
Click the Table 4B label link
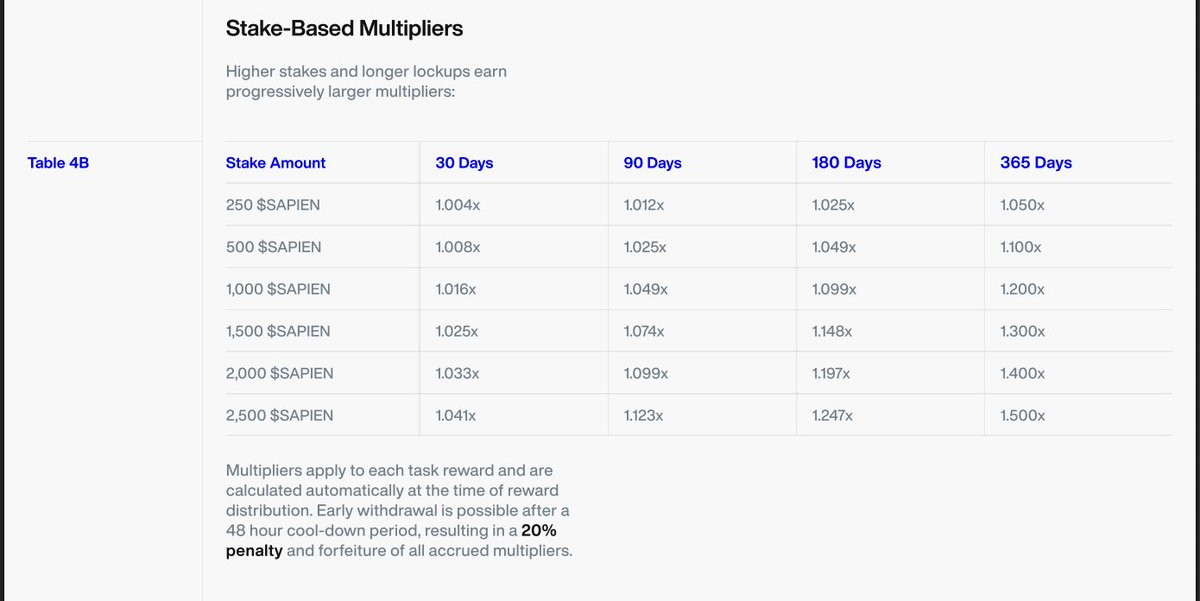[58, 162]
